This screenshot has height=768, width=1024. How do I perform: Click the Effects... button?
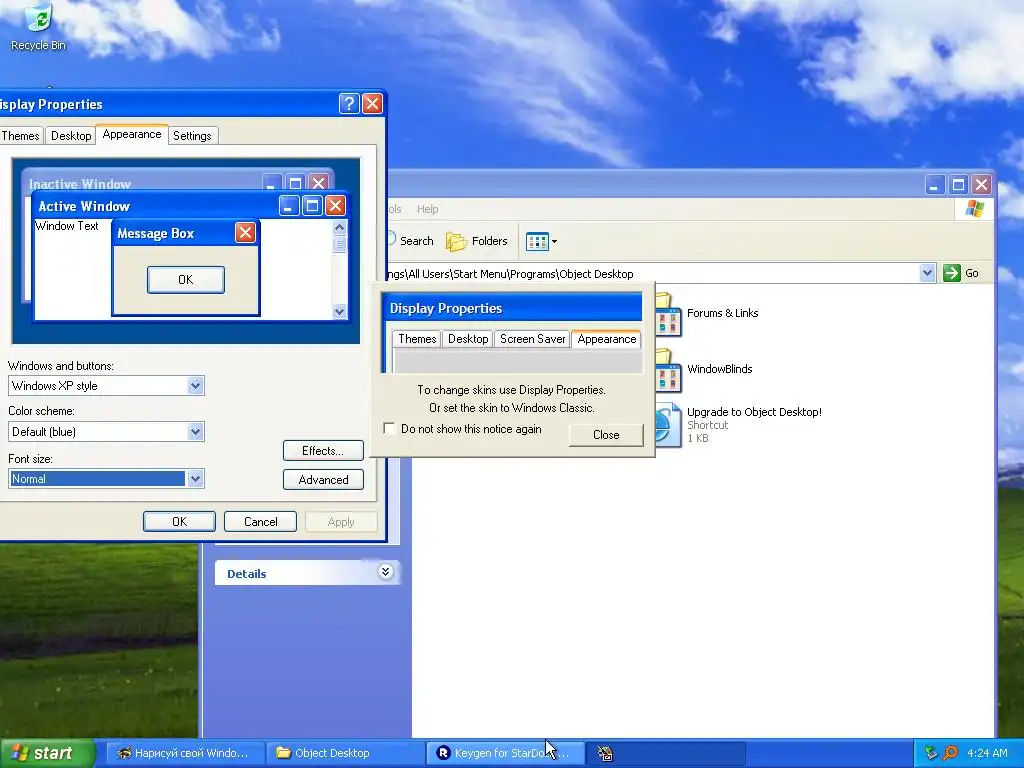tap(323, 451)
